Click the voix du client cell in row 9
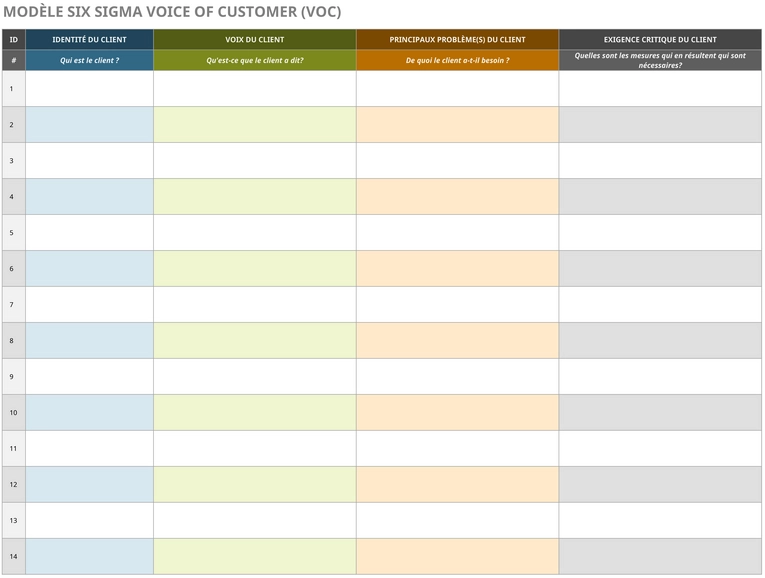Viewport: 765px width, 578px height. coord(255,377)
